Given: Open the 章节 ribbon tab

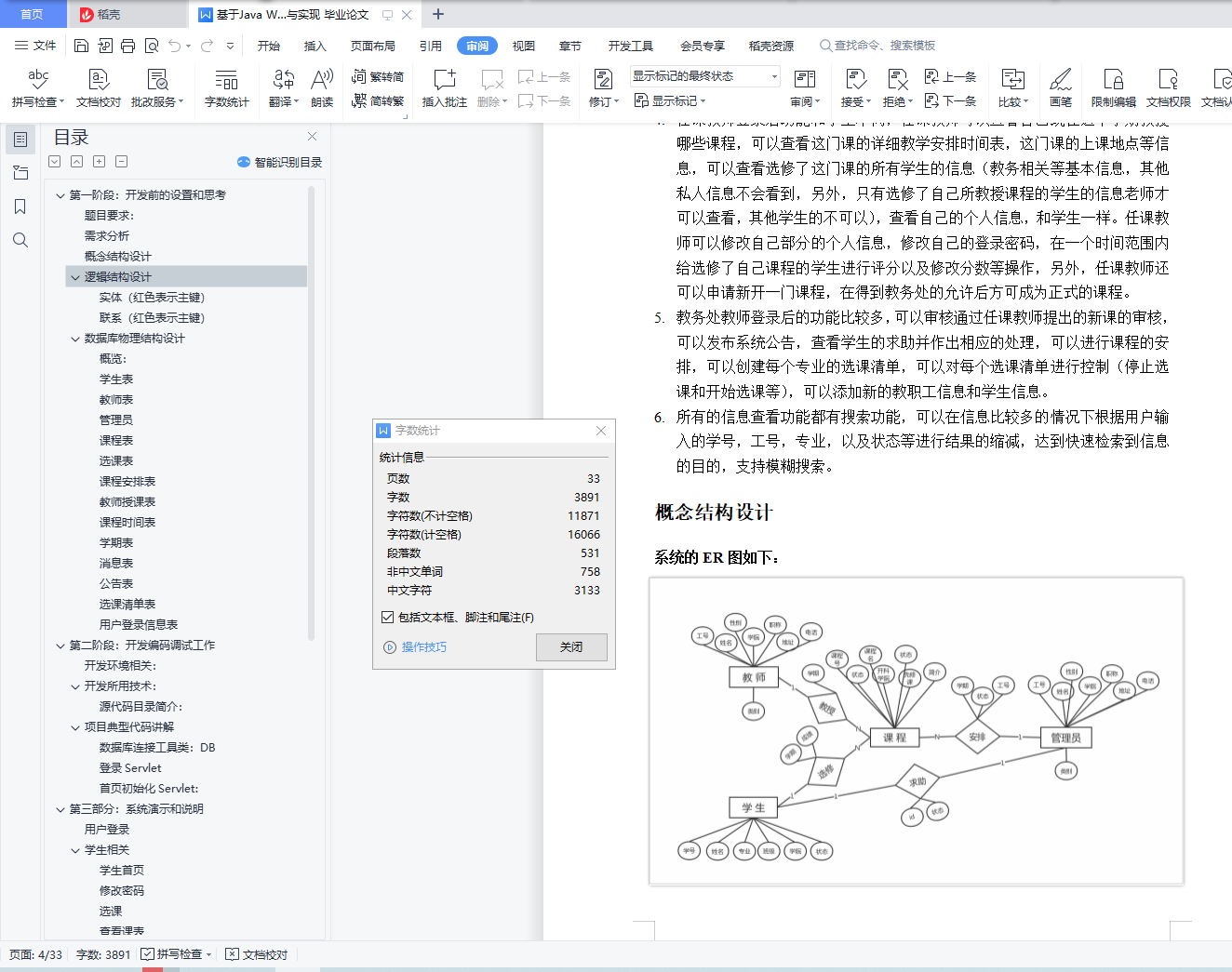Looking at the screenshot, I should pyautogui.click(x=570, y=46).
